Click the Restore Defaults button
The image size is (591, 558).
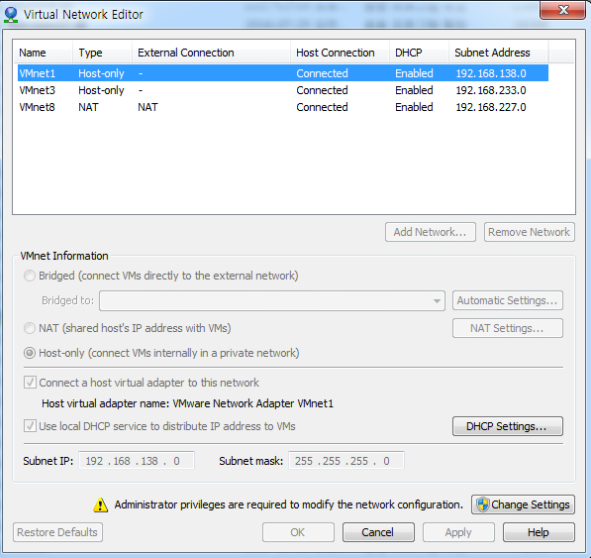click(58, 532)
